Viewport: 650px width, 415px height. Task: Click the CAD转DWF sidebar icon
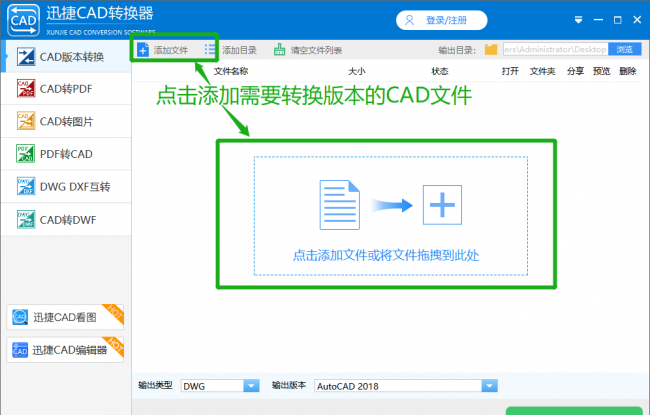click(26, 220)
